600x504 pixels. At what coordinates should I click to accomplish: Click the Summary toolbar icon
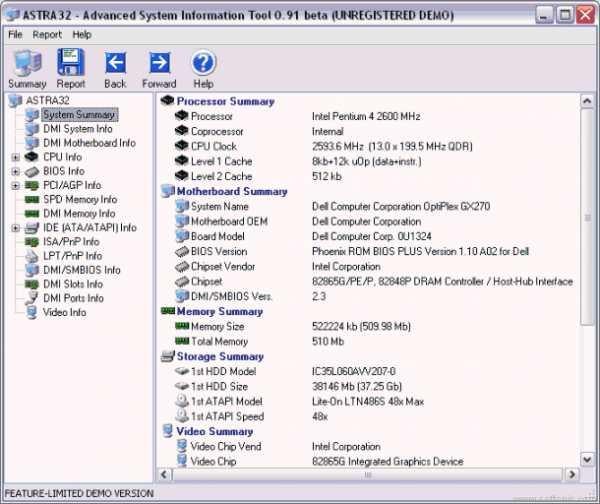[x=27, y=63]
